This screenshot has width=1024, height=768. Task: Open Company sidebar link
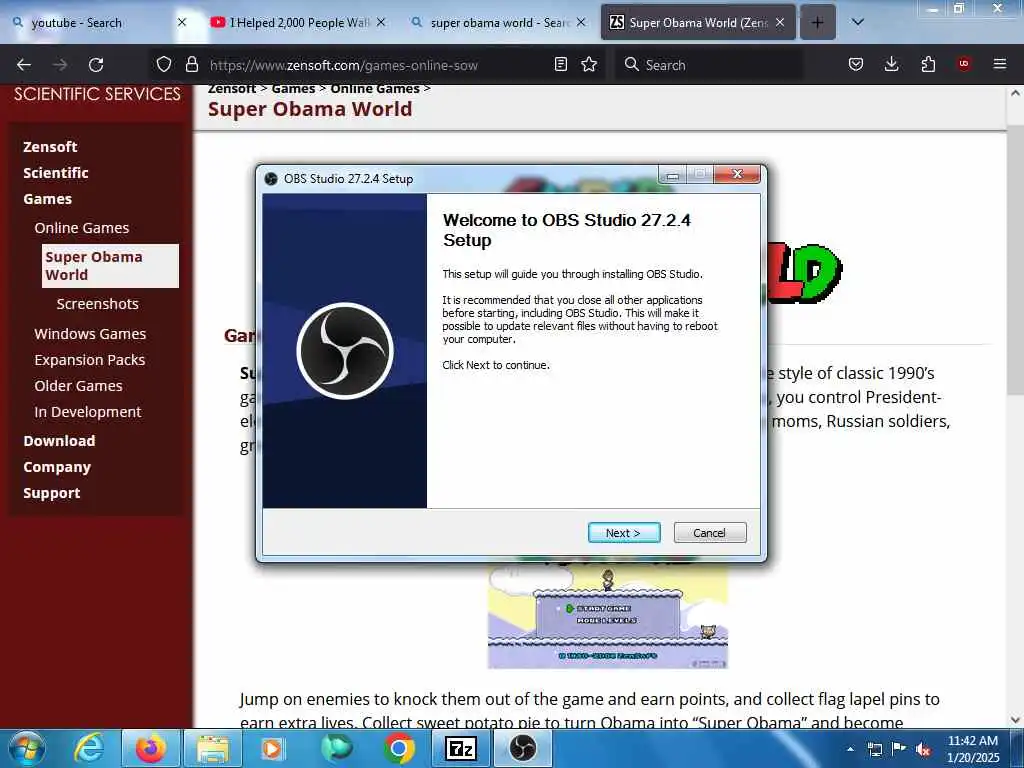57,467
